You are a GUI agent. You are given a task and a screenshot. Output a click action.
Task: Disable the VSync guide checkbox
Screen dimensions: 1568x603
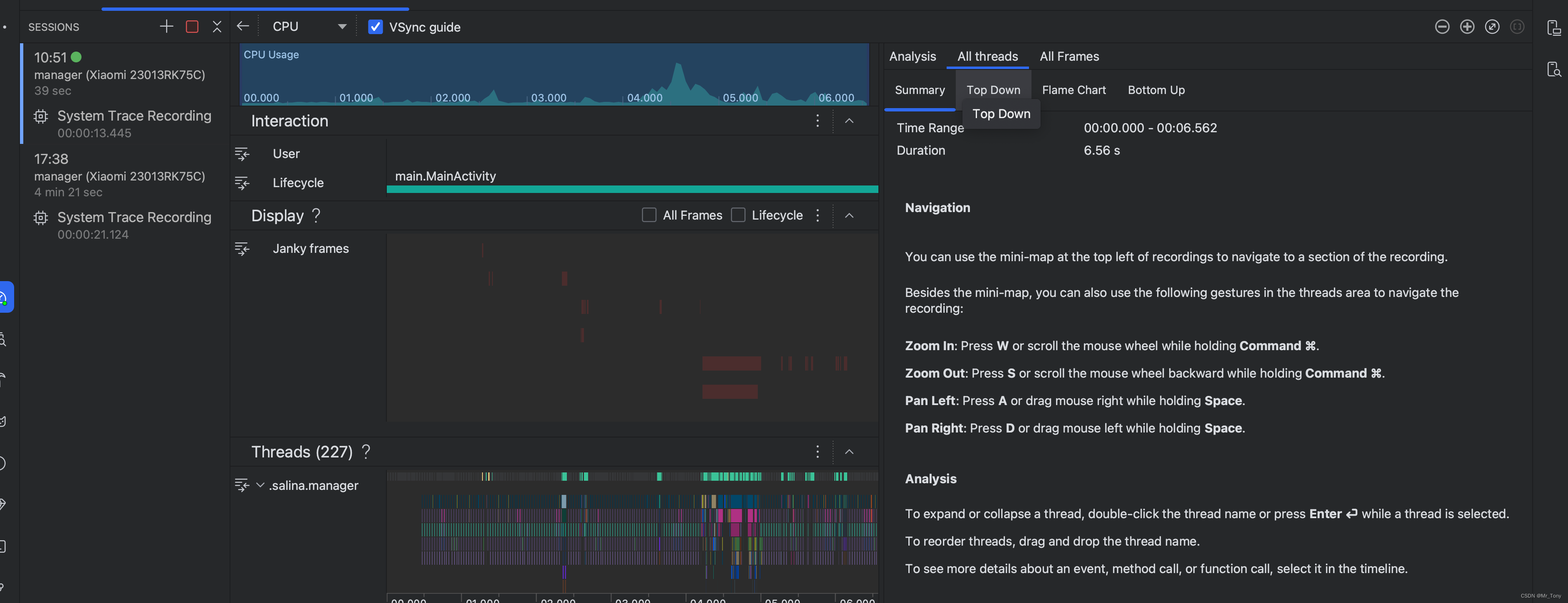pos(375,27)
